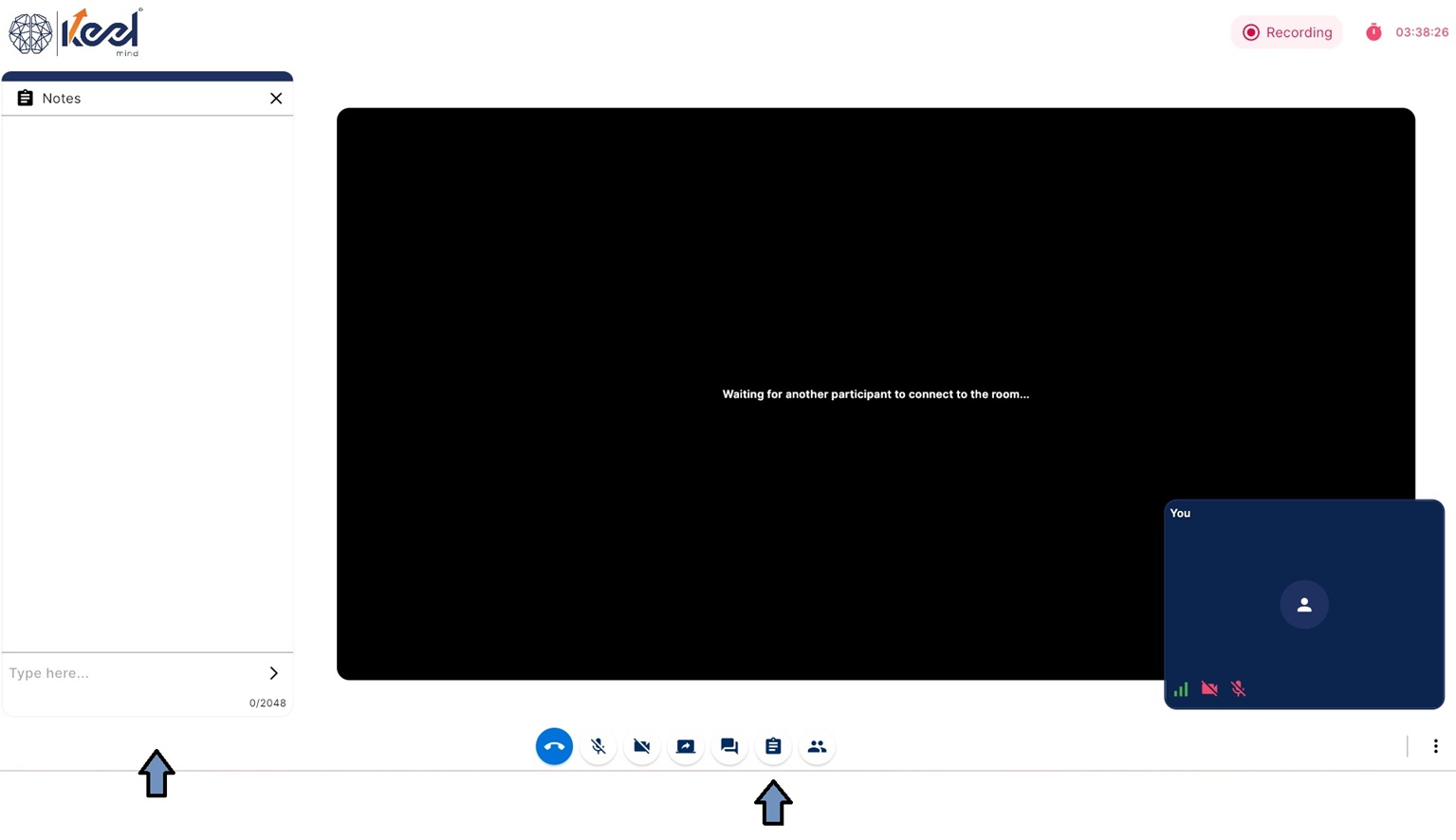This screenshot has height=840, width=1456.
Task: End the call with the blue hang-up button
Action: click(554, 746)
